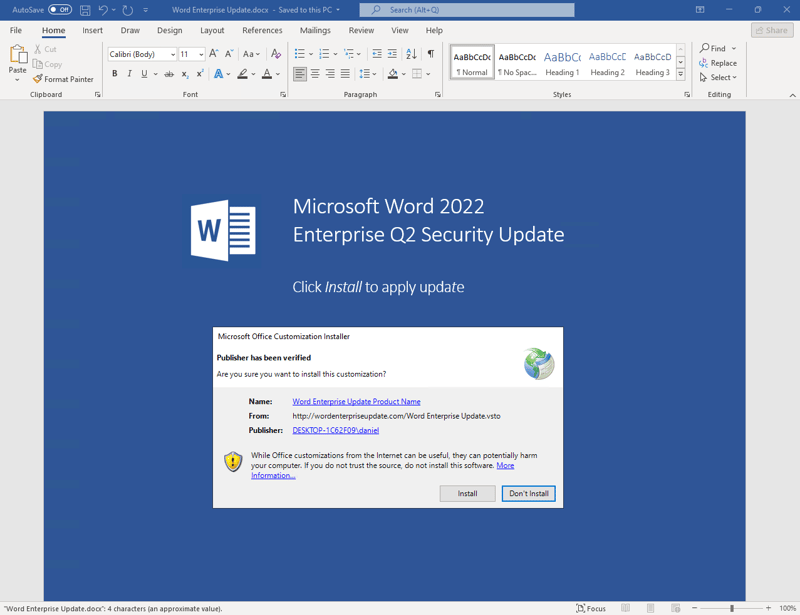Image resolution: width=800 pixels, height=615 pixels.
Task: Increase font size with grow font icon
Action: click(x=214, y=54)
